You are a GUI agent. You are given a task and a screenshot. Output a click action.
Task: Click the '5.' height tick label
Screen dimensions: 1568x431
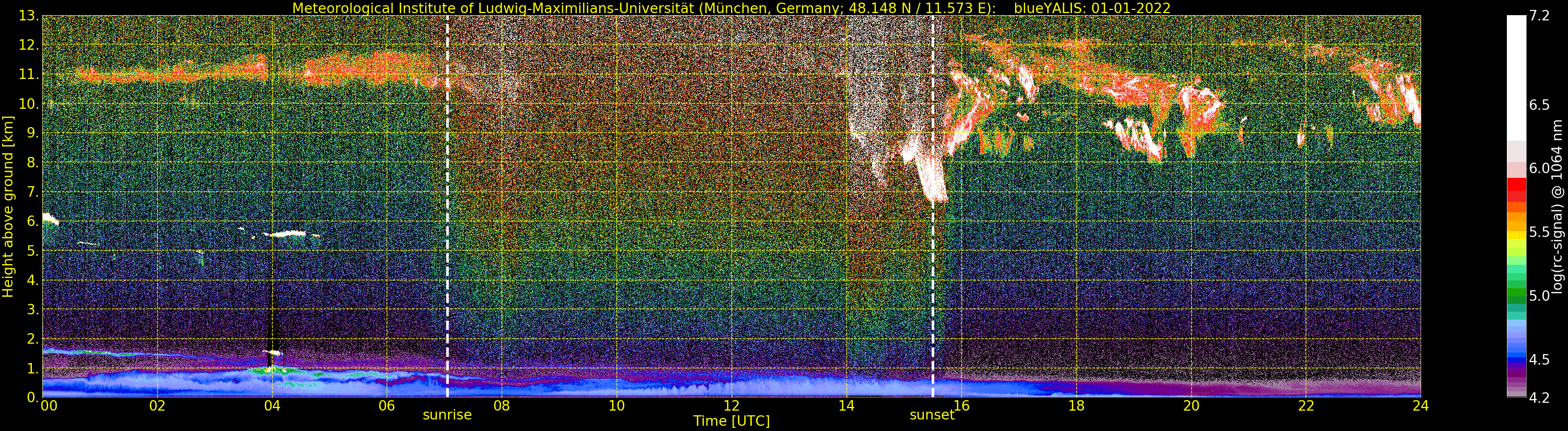click(x=33, y=251)
